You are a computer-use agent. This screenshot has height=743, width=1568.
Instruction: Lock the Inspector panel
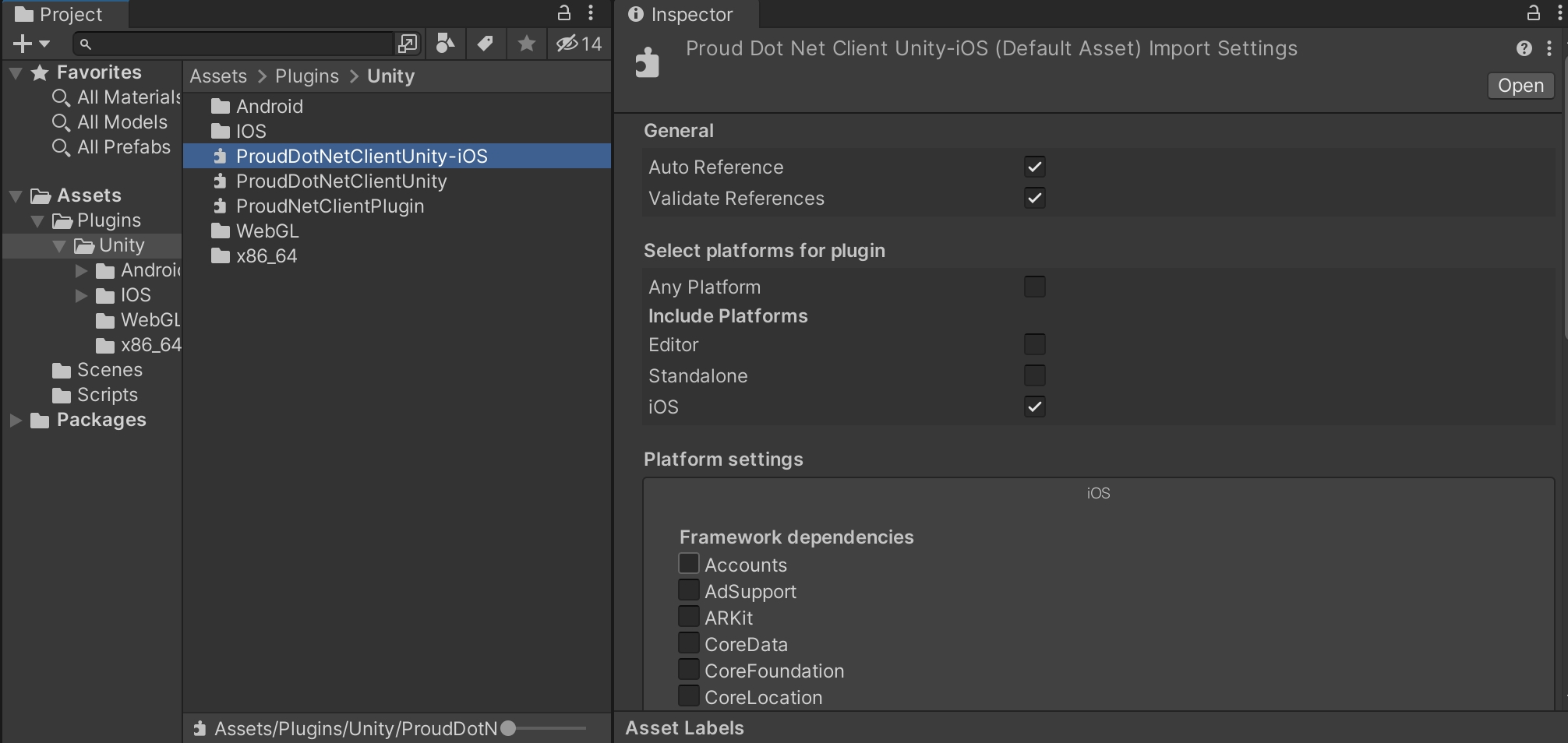click(1533, 12)
